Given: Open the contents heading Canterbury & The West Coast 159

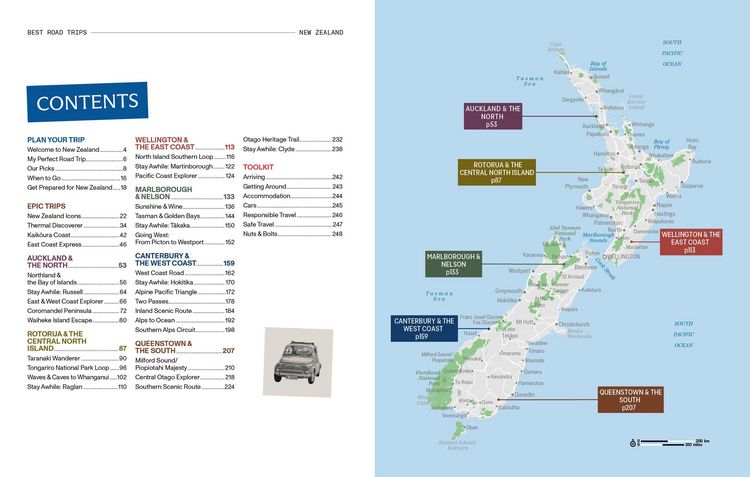Looking at the screenshot, I should point(185,259).
